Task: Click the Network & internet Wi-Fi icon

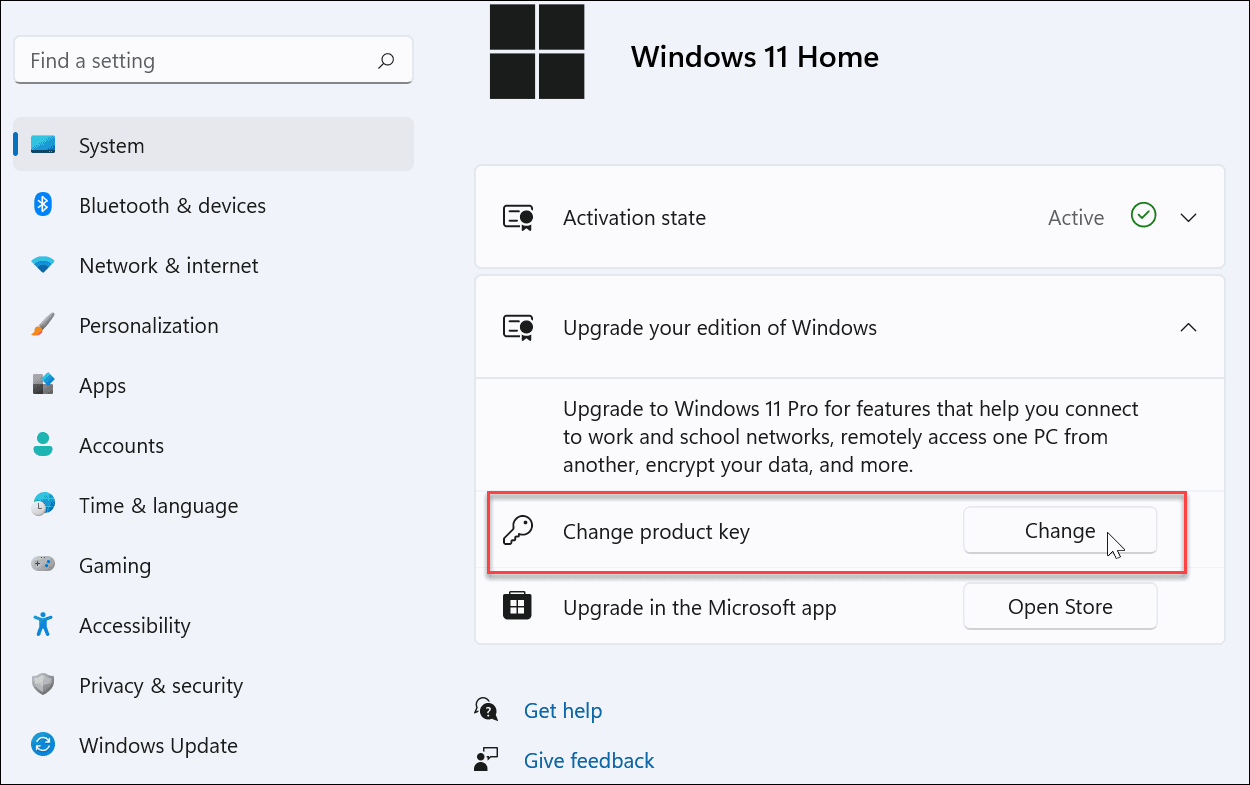Action: pos(43,266)
